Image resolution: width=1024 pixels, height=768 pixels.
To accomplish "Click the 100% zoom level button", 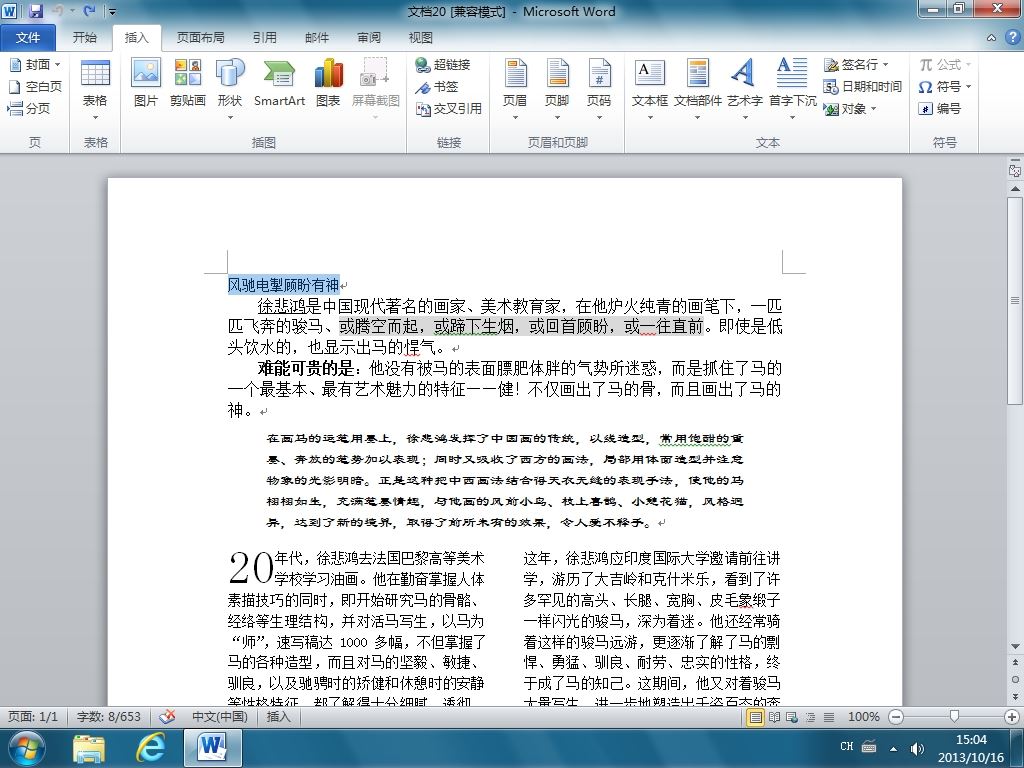I will tap(863, 717).
